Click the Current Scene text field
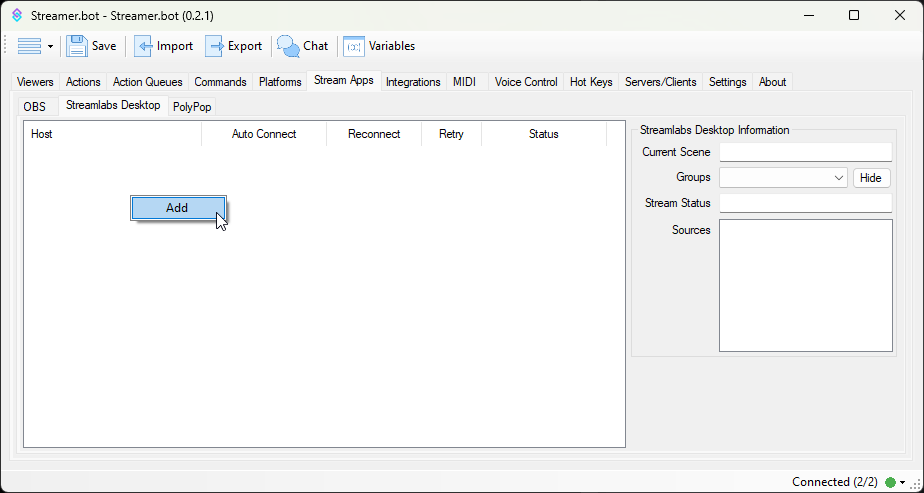The width and height of the screenshot is (924, 493). [x=805, y=152]
